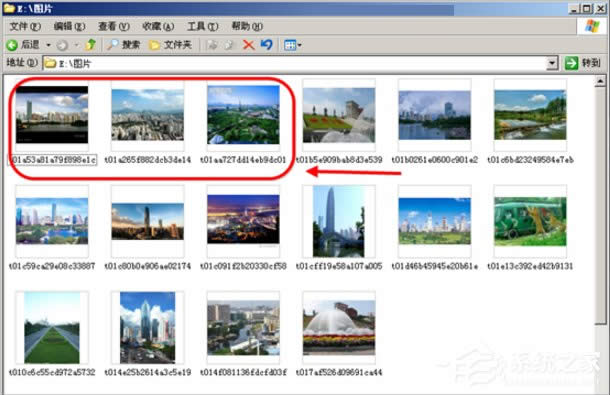Select thumbnail of t01a53a81a79f898e1c skyline photo
The height and width of the screenshot is (395, 610).
point(52,115)
